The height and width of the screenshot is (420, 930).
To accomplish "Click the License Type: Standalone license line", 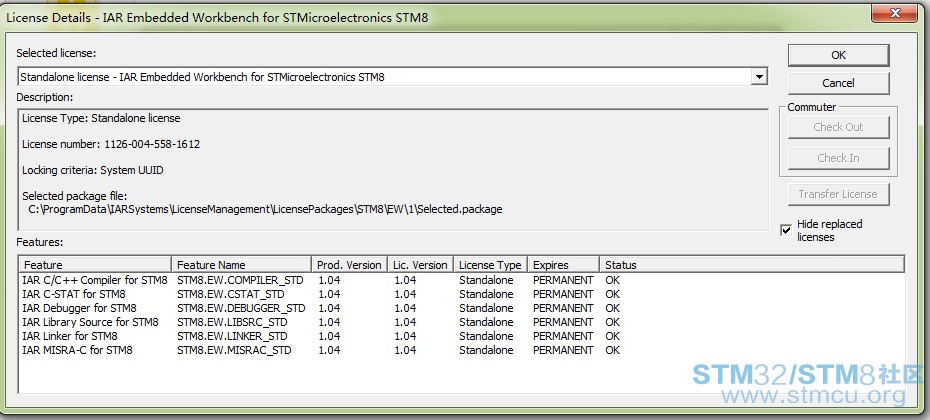I will point(101,118).
